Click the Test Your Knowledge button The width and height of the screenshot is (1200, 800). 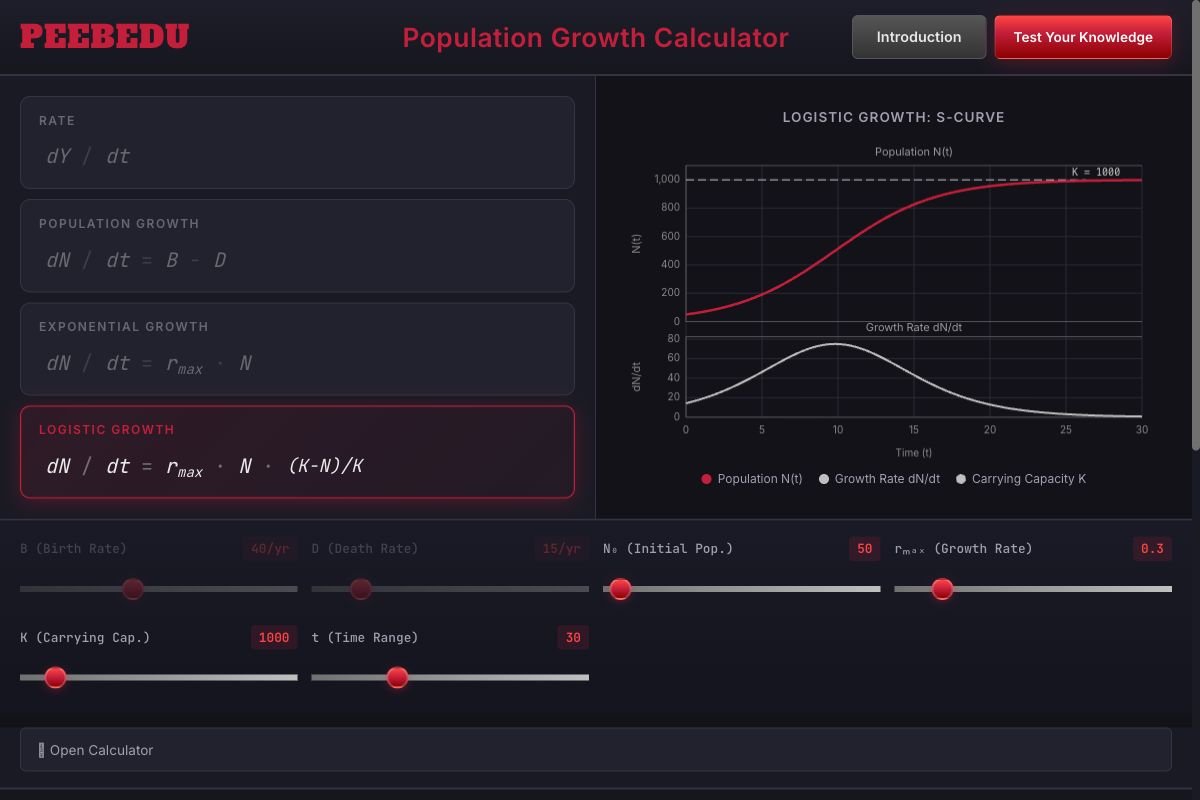[x=1083, y=36]
